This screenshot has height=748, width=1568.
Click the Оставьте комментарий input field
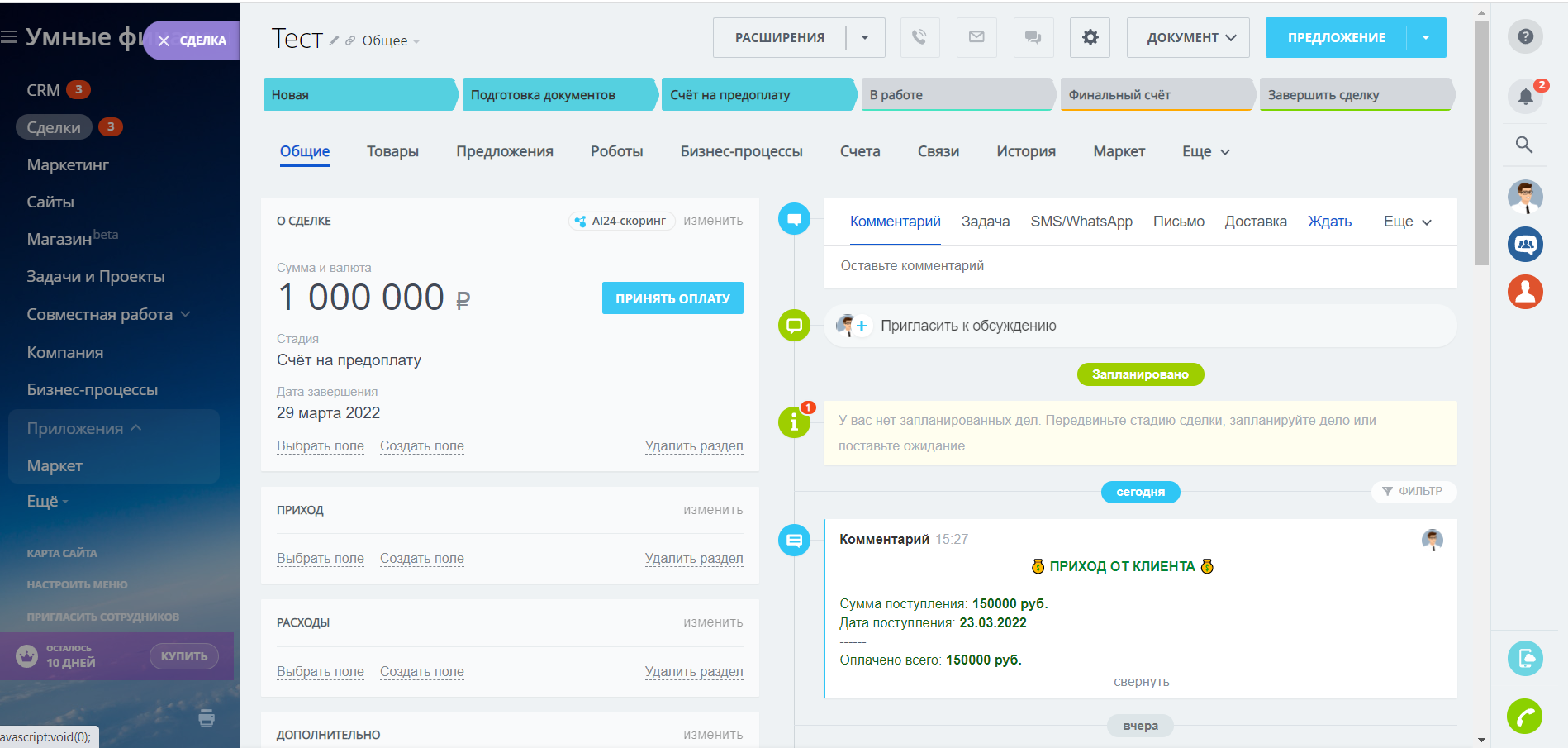[1139, 266]
